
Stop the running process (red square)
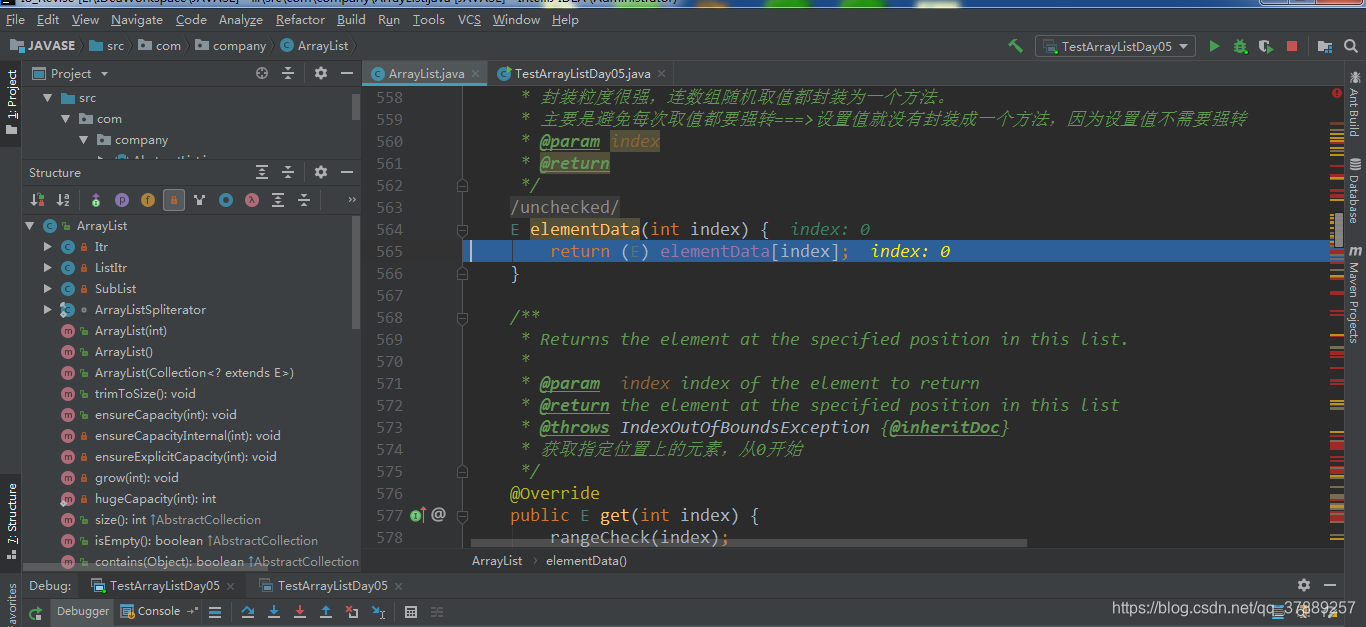click(x=1292, y=46)
